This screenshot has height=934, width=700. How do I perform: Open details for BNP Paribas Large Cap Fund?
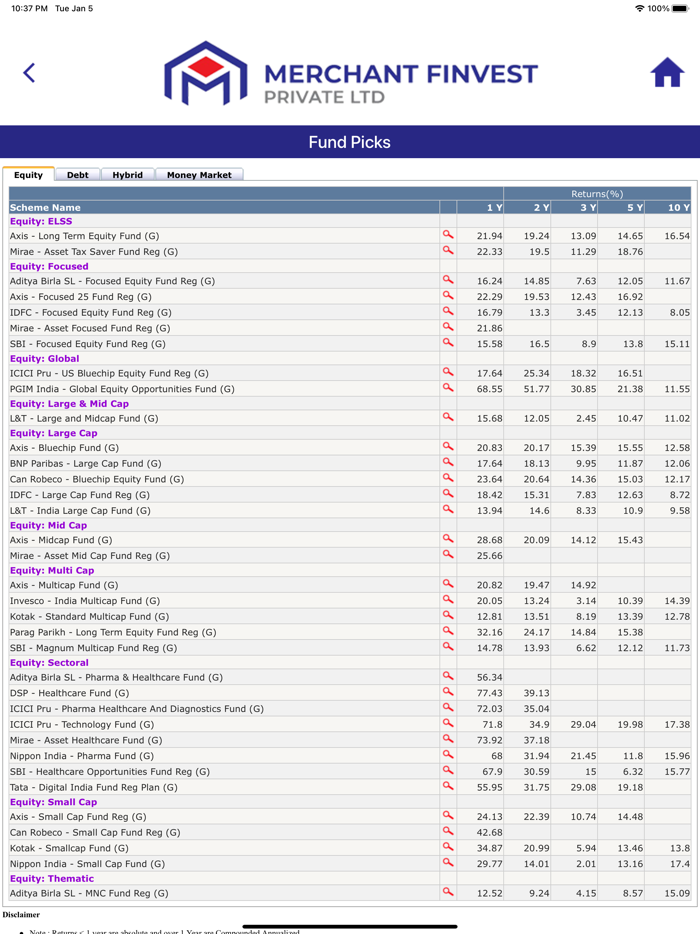(448, 462)
